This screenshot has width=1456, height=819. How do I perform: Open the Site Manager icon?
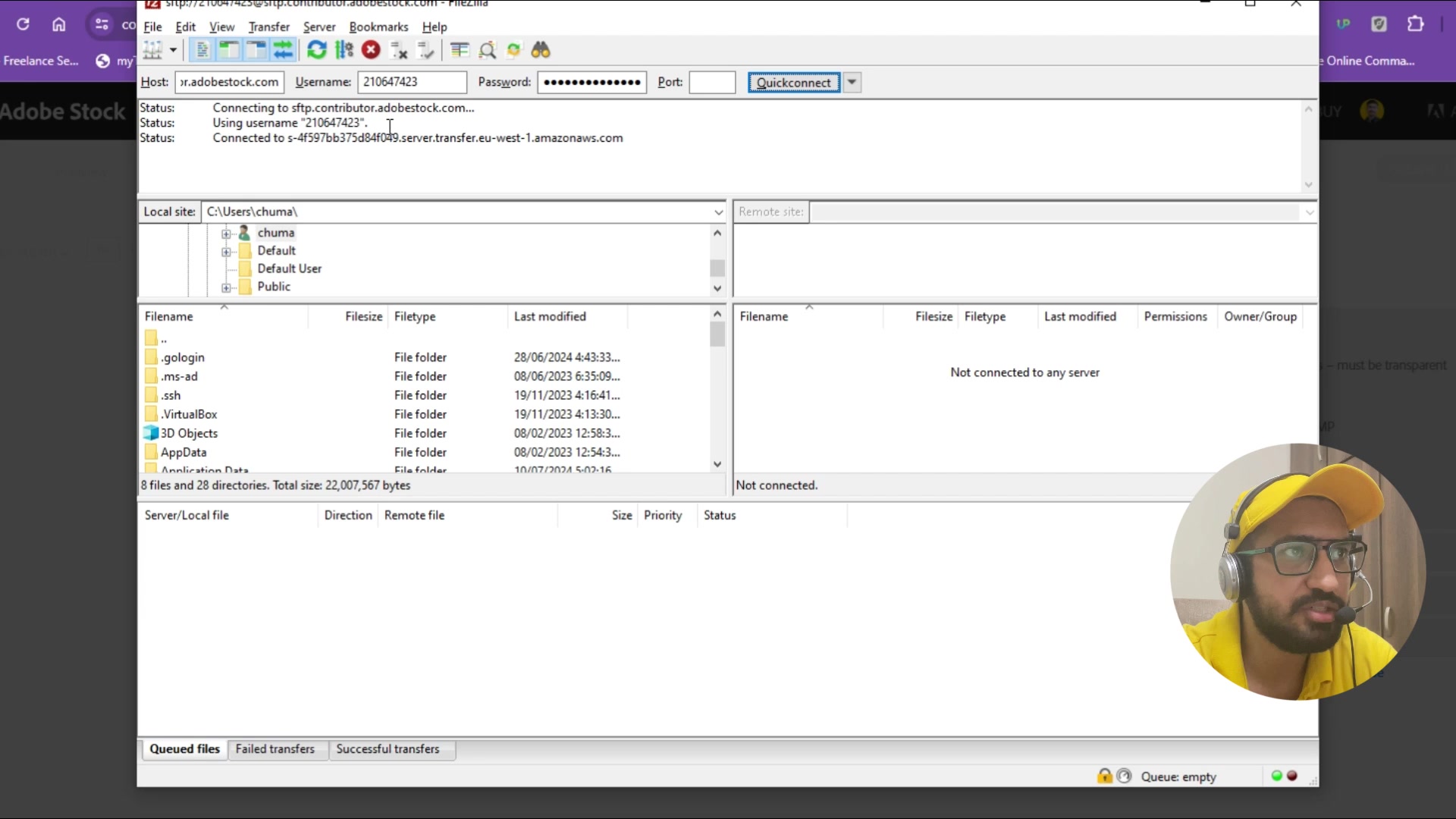[x=153, y=50]
